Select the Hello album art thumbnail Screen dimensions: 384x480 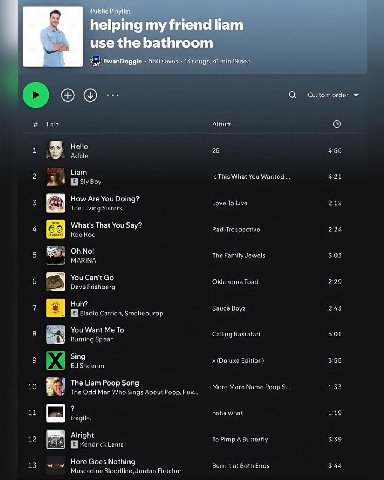tap(56, 150)
